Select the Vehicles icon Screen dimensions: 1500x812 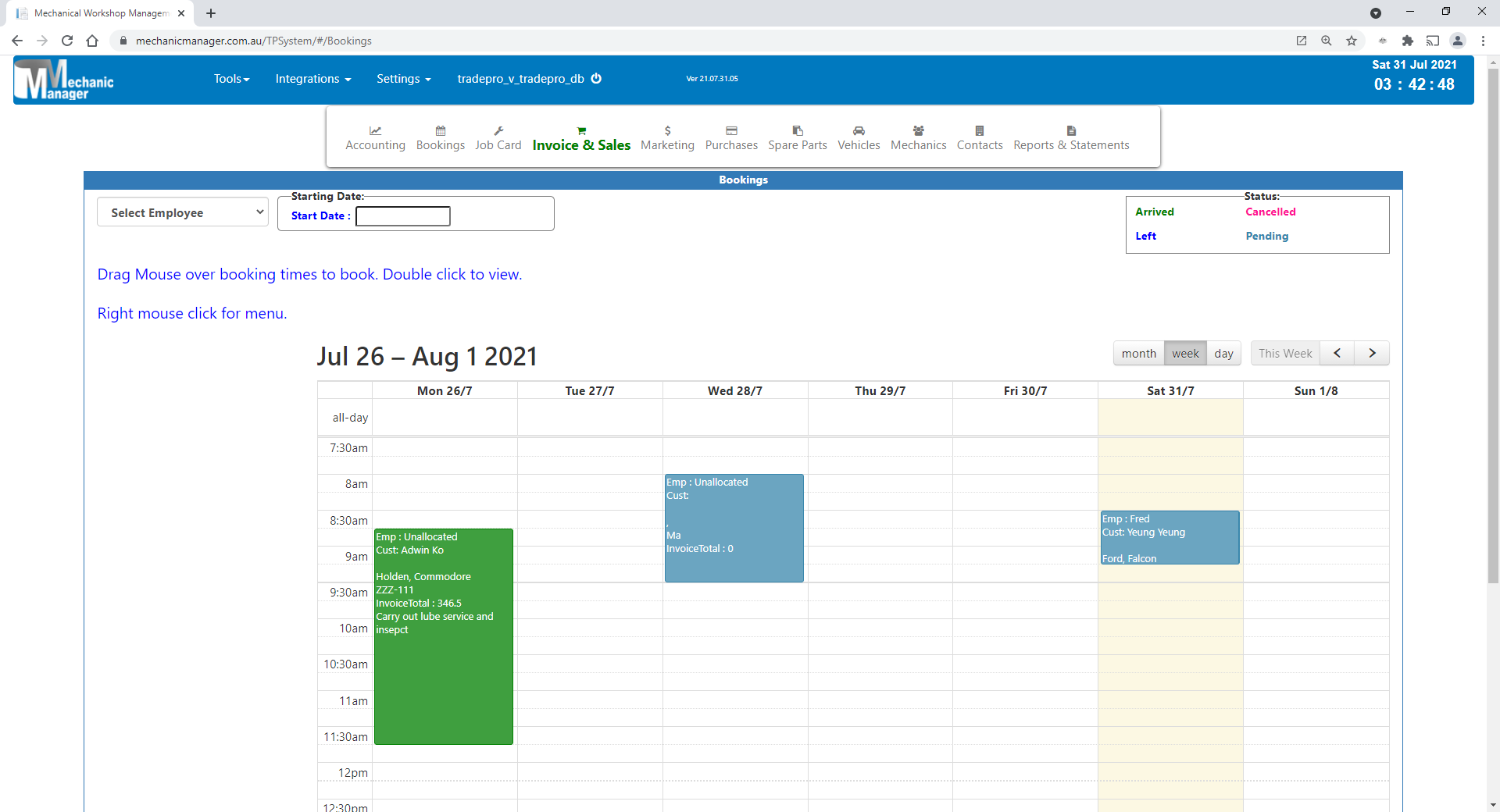click(859, 137)
